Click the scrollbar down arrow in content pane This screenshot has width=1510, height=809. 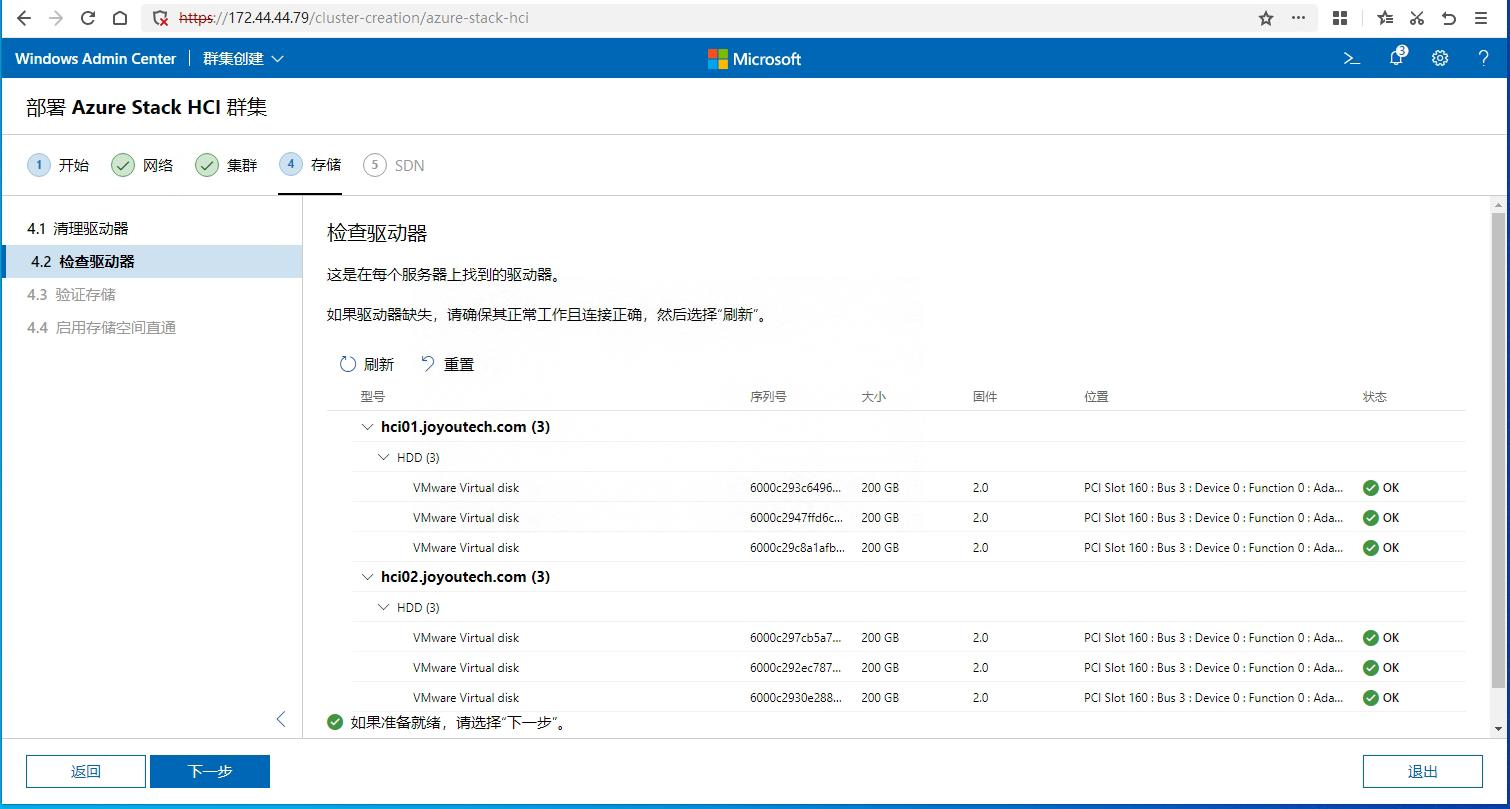click(x=1497, y=729)
